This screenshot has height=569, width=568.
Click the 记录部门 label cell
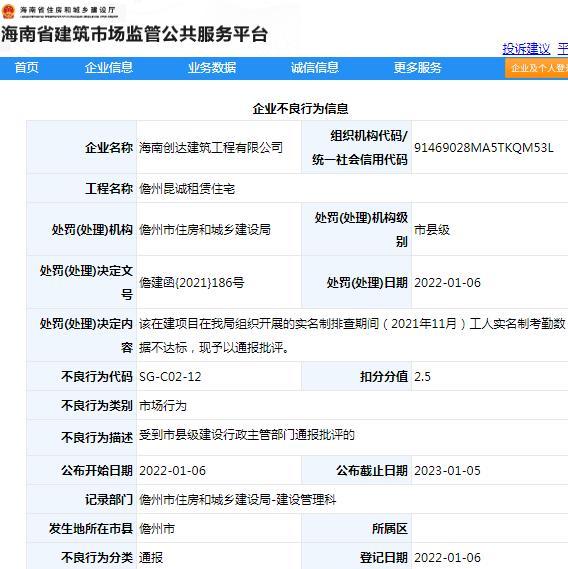tap(81, 500)
